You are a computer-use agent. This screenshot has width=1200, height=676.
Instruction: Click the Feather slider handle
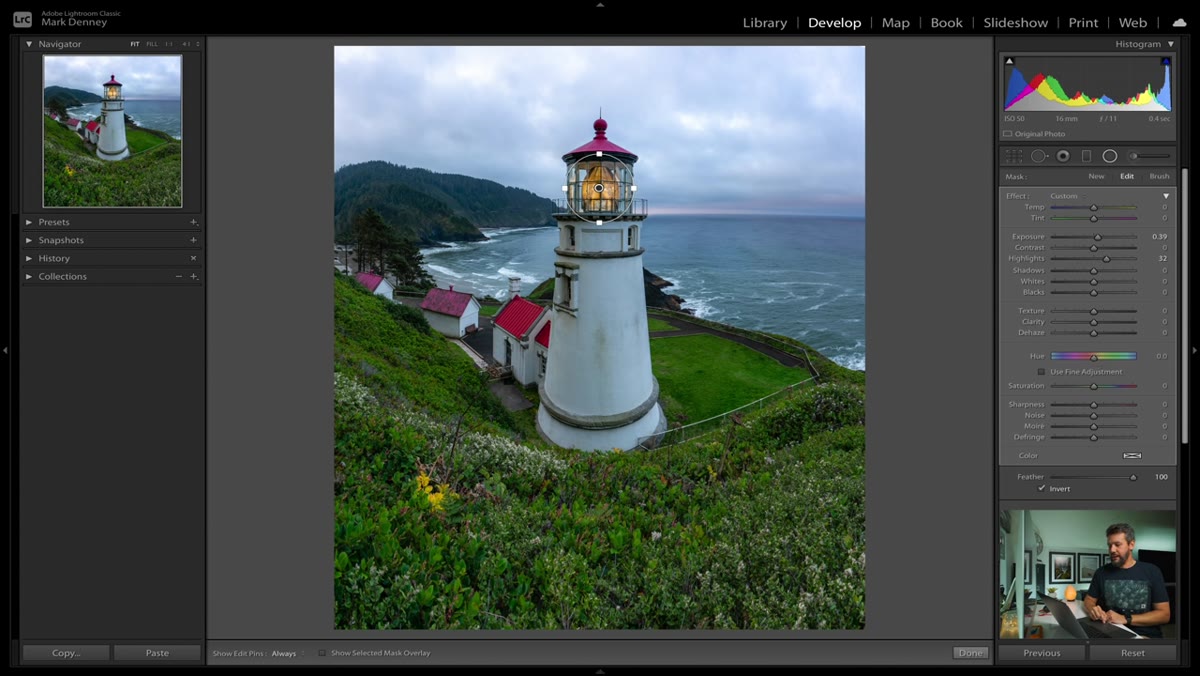point(1133,477)
